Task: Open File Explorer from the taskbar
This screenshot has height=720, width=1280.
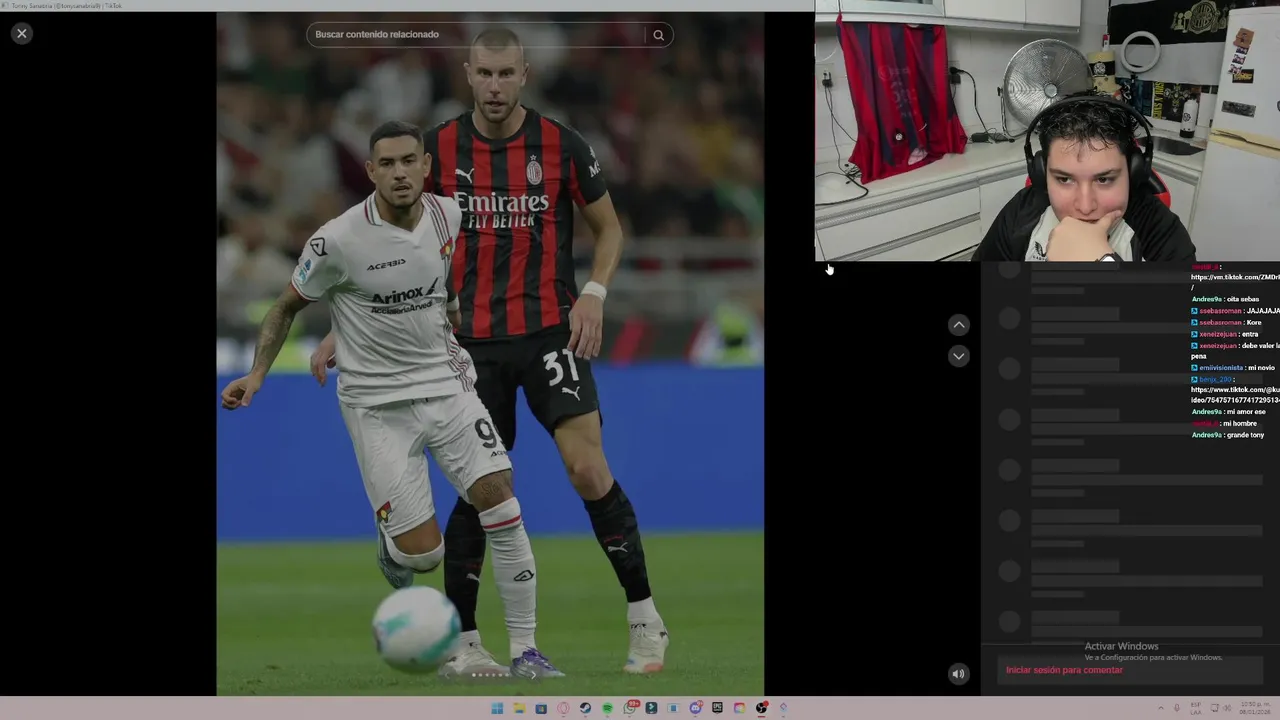Action: click(x=519, y=708)
